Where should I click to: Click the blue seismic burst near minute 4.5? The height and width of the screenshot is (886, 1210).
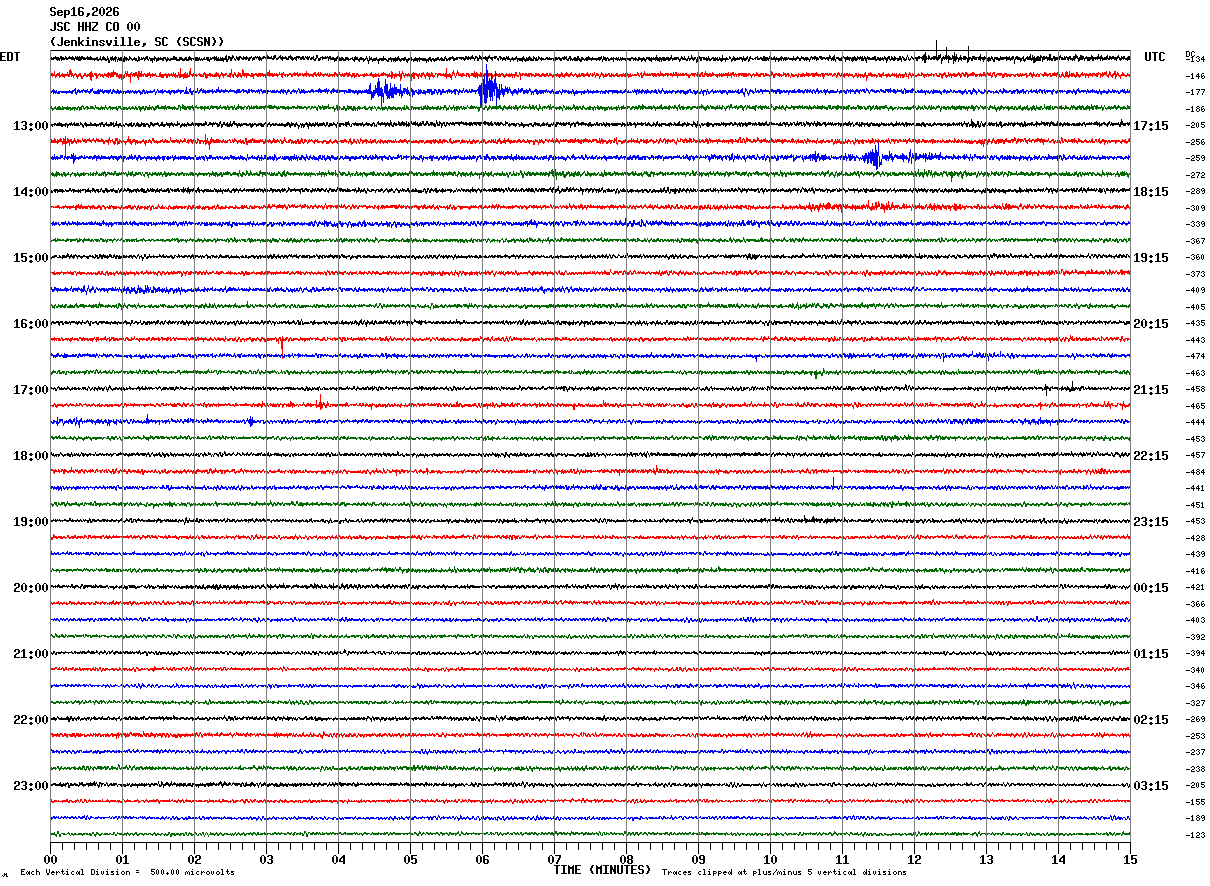click(x=383, y=91)
